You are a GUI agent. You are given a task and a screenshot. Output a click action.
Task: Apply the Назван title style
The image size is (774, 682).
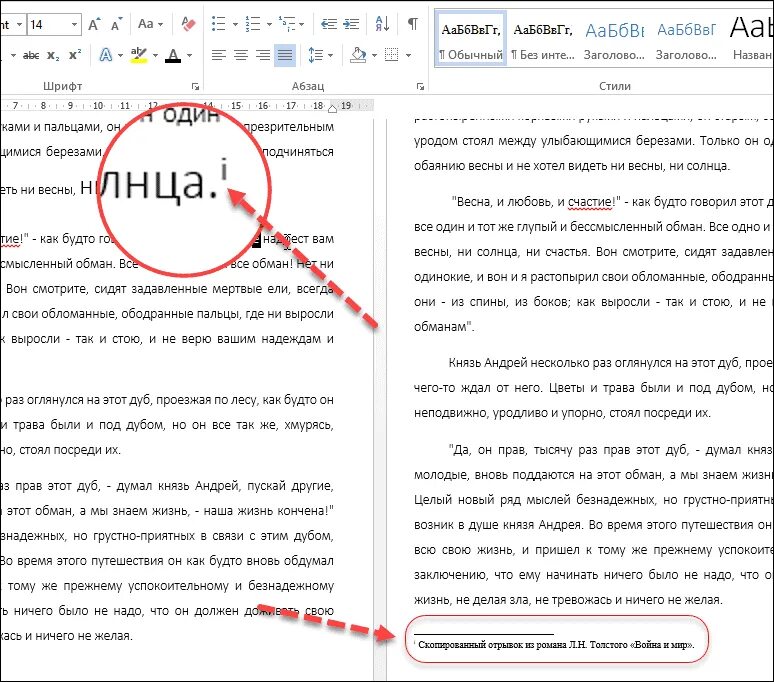[750, 40]
